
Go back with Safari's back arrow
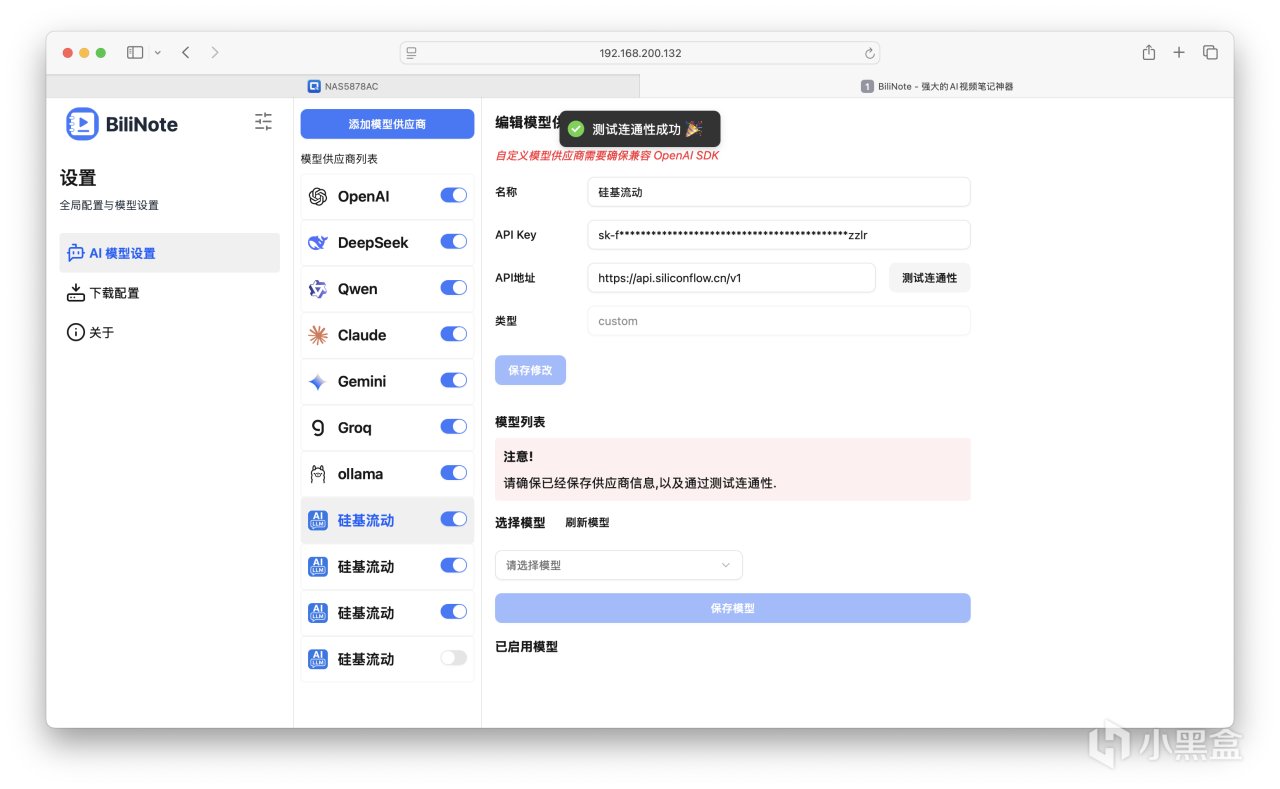coord(186,53)
